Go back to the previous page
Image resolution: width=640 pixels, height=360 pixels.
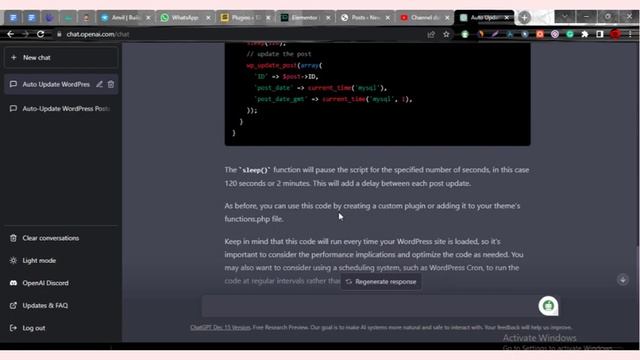click(x=11, y=34)
